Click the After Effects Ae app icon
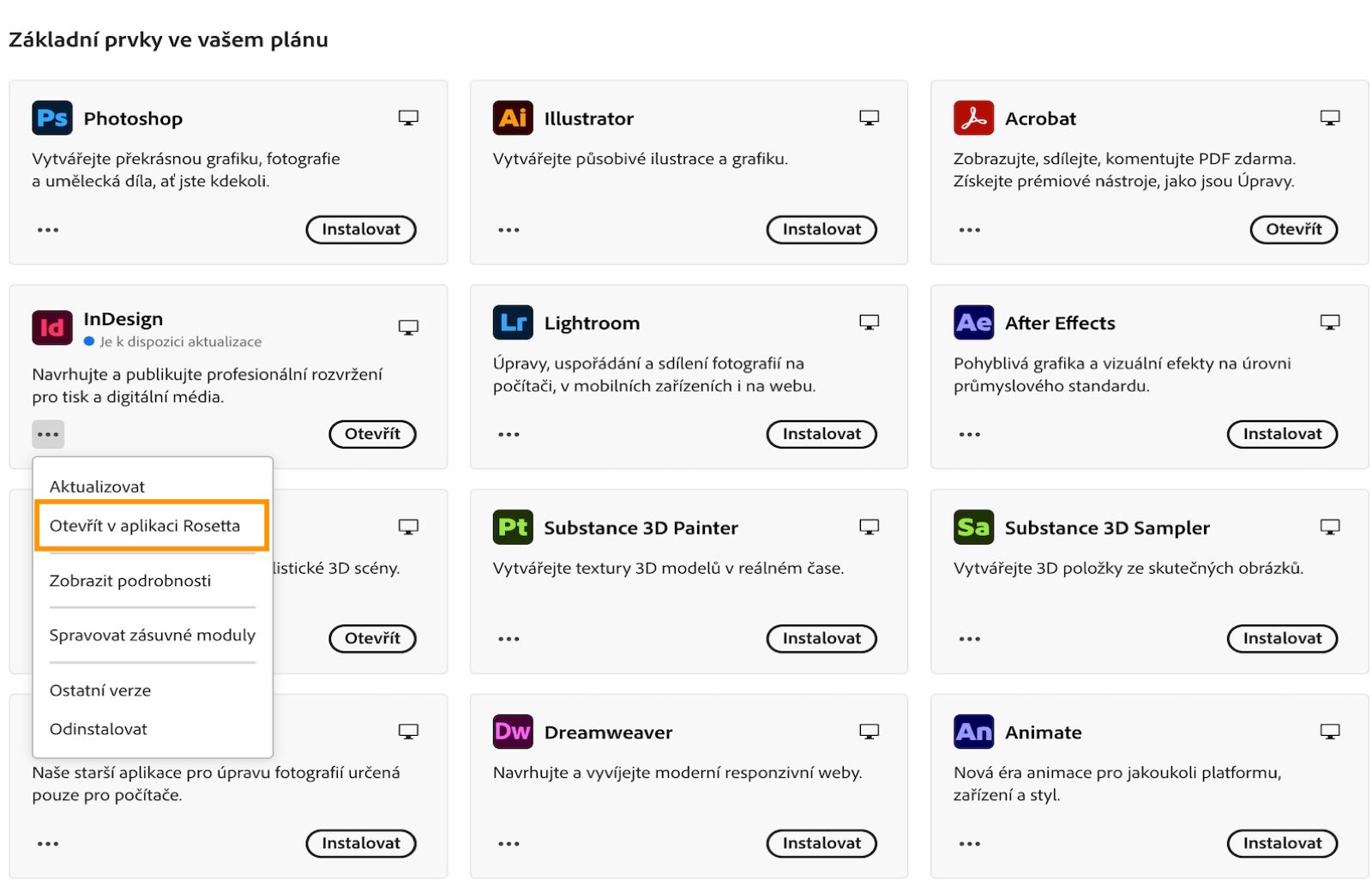 click(973, 322)
